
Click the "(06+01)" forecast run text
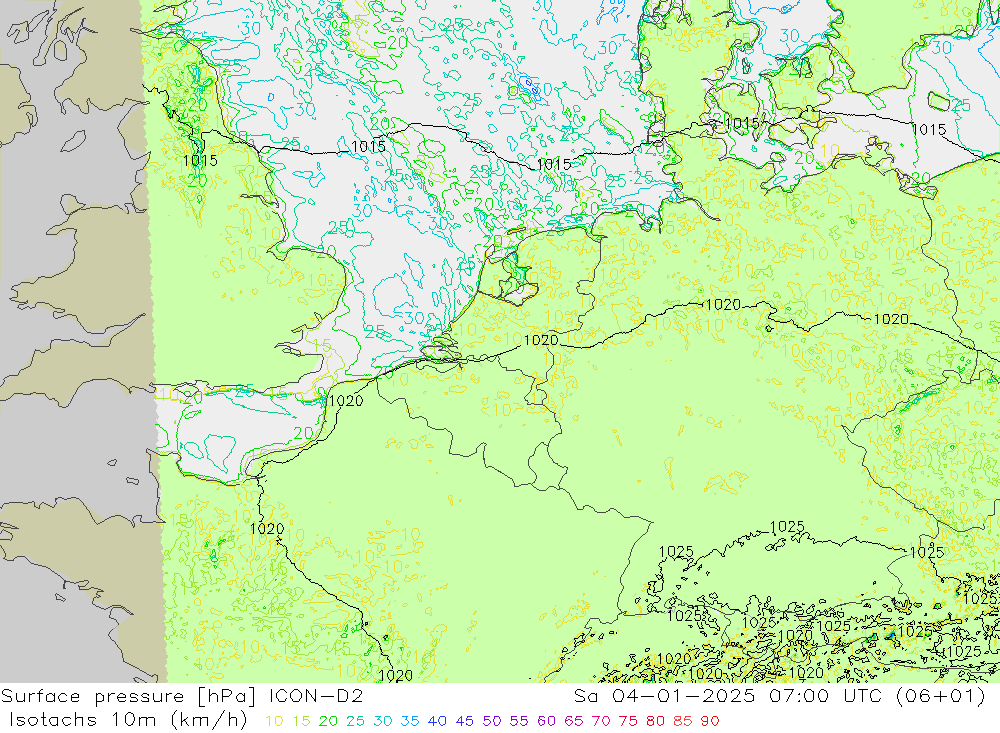[941, 696]
